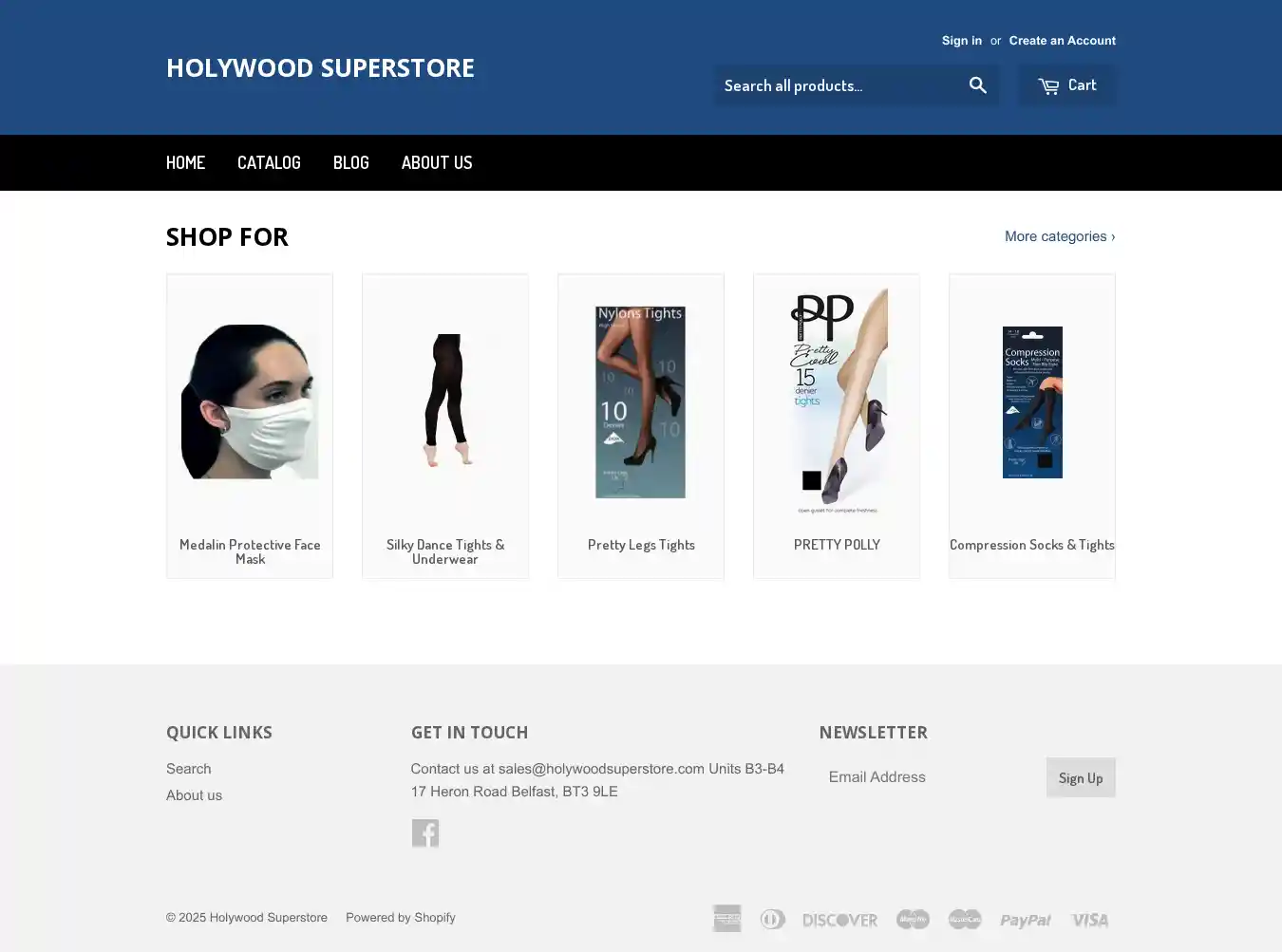The height and width of the screenshot is (952, 1282).
Task: Click the search magnifier icon
Action: tap(977, 85)
